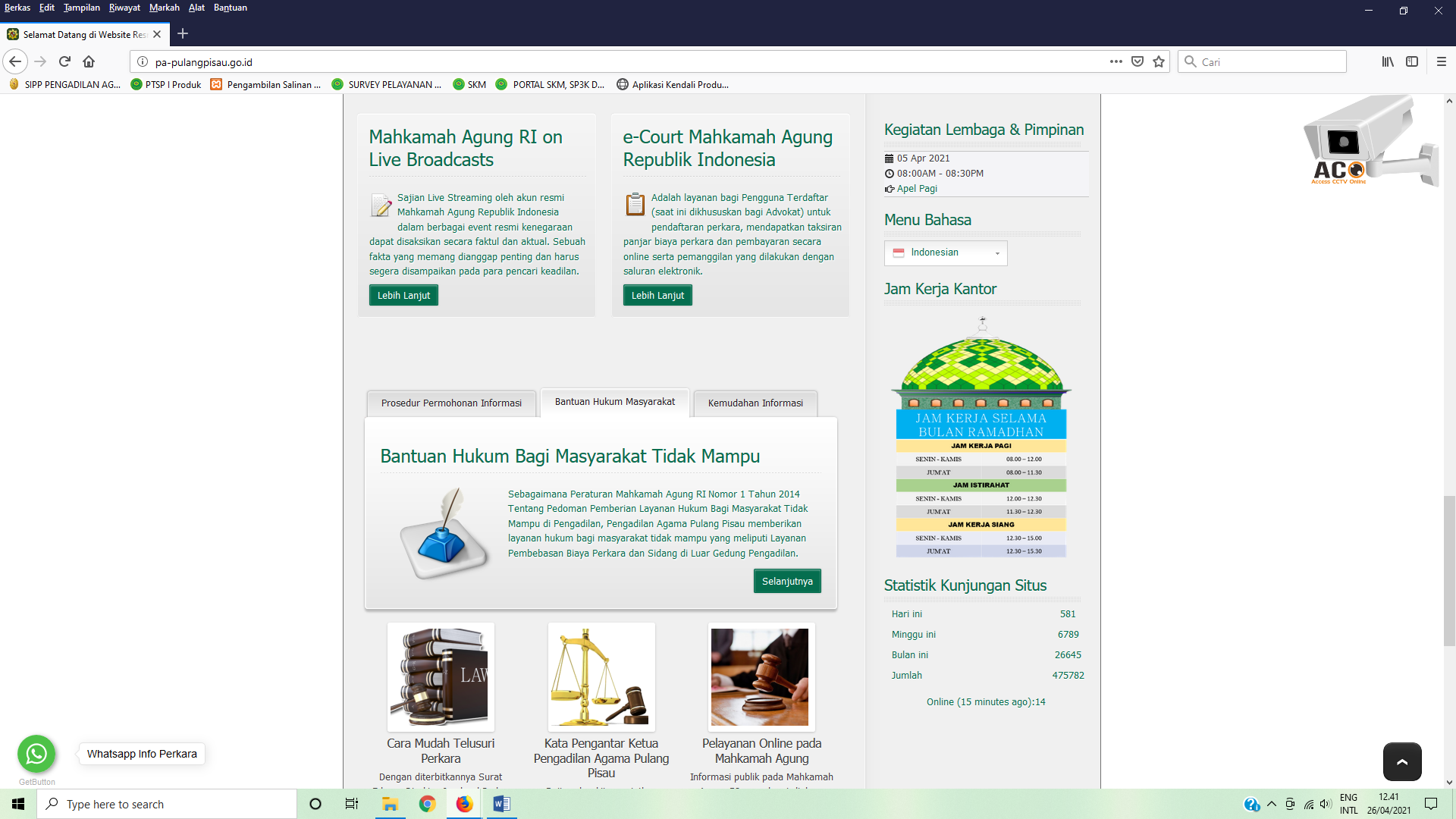Screen dimensions: 1456x819
Task: Click the Selanjutnya button
Action: (x=786, y=581)
